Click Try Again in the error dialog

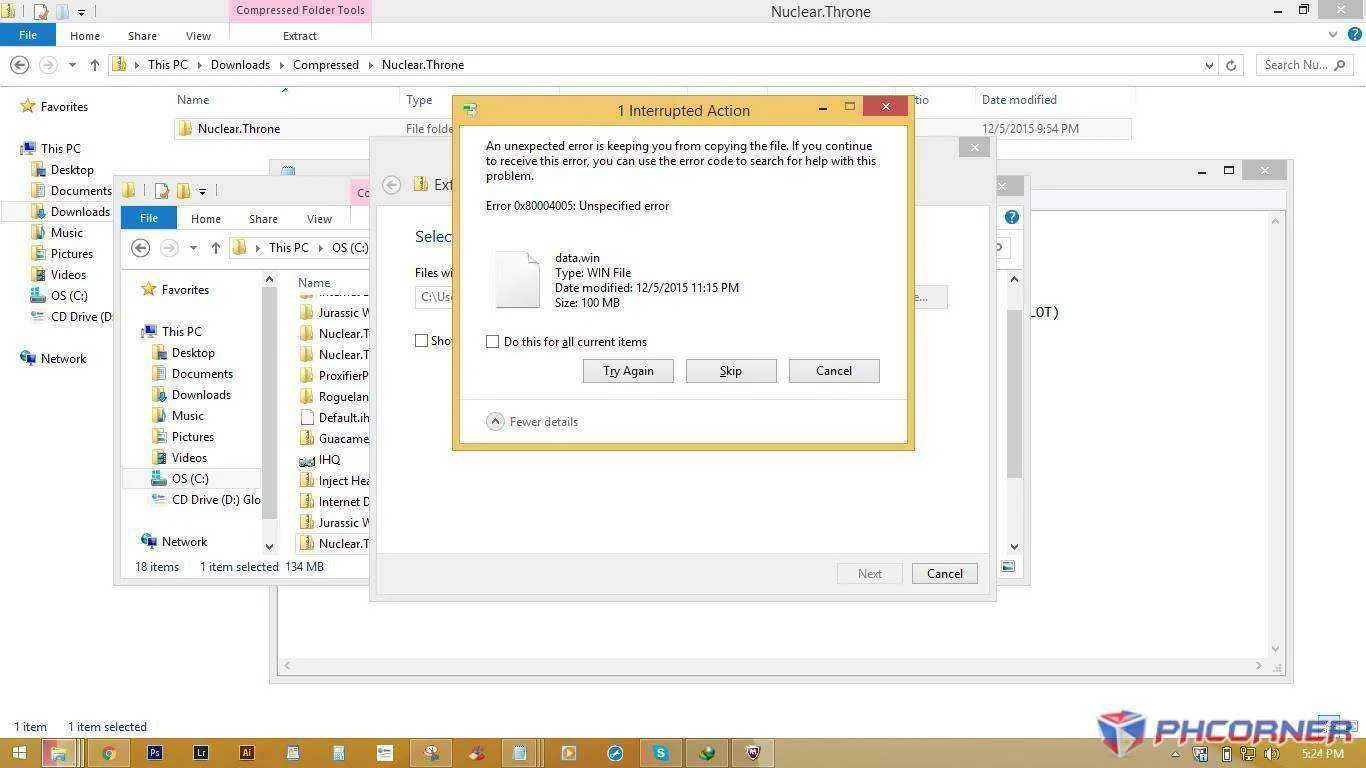tap(628, 371)
